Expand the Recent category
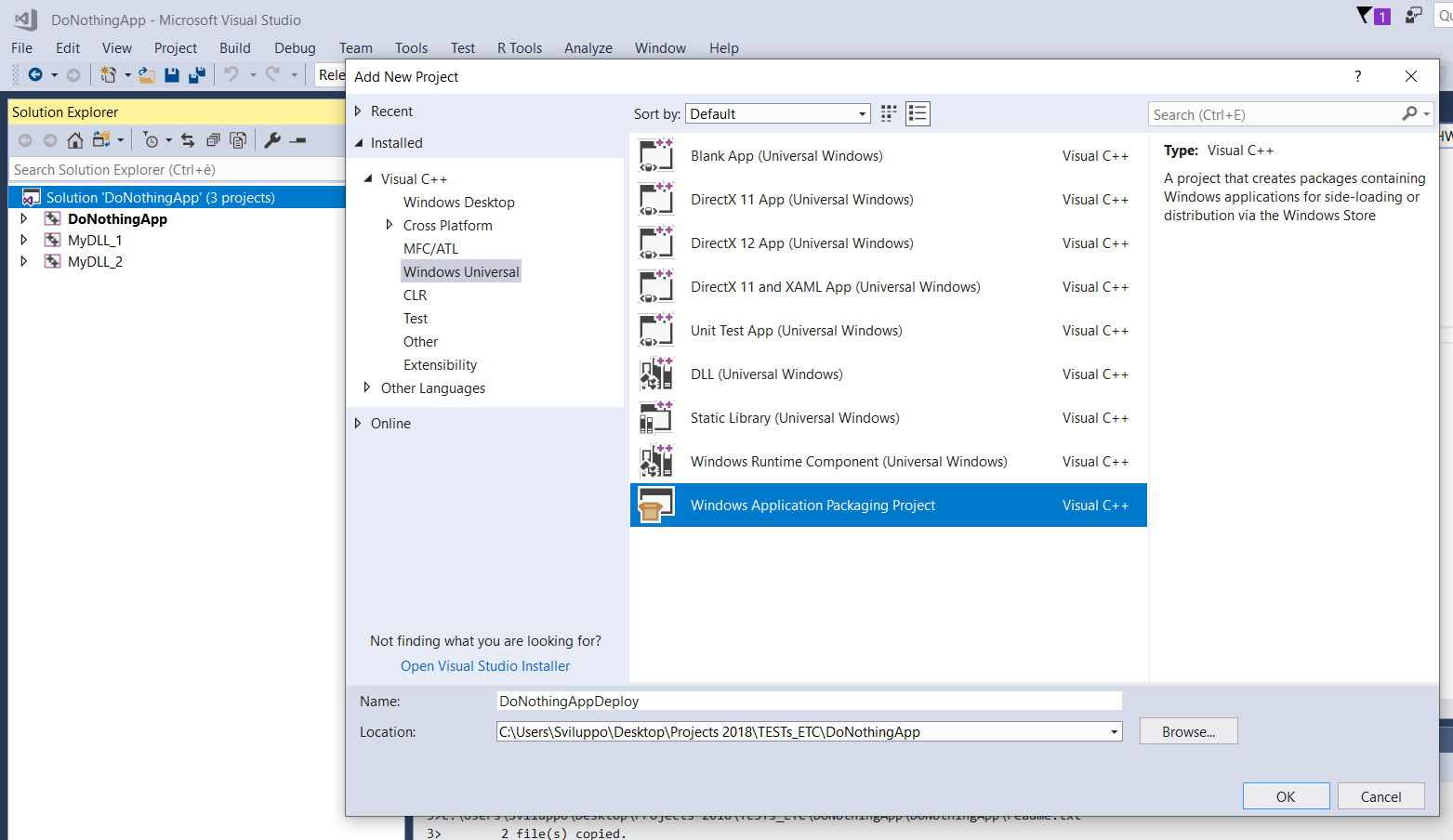Viewport: 1453px width, 840px height. (x=358, y=111)
